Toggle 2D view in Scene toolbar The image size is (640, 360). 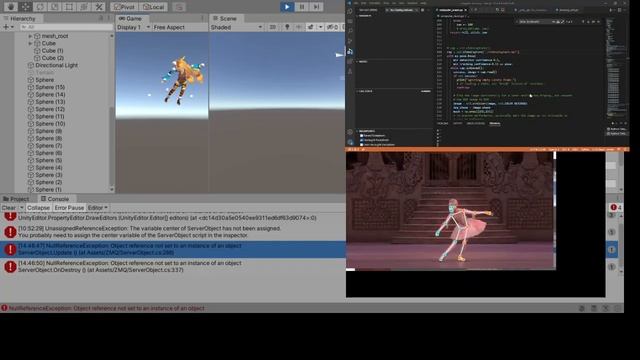pyautogui.click(x=273, y=27)
